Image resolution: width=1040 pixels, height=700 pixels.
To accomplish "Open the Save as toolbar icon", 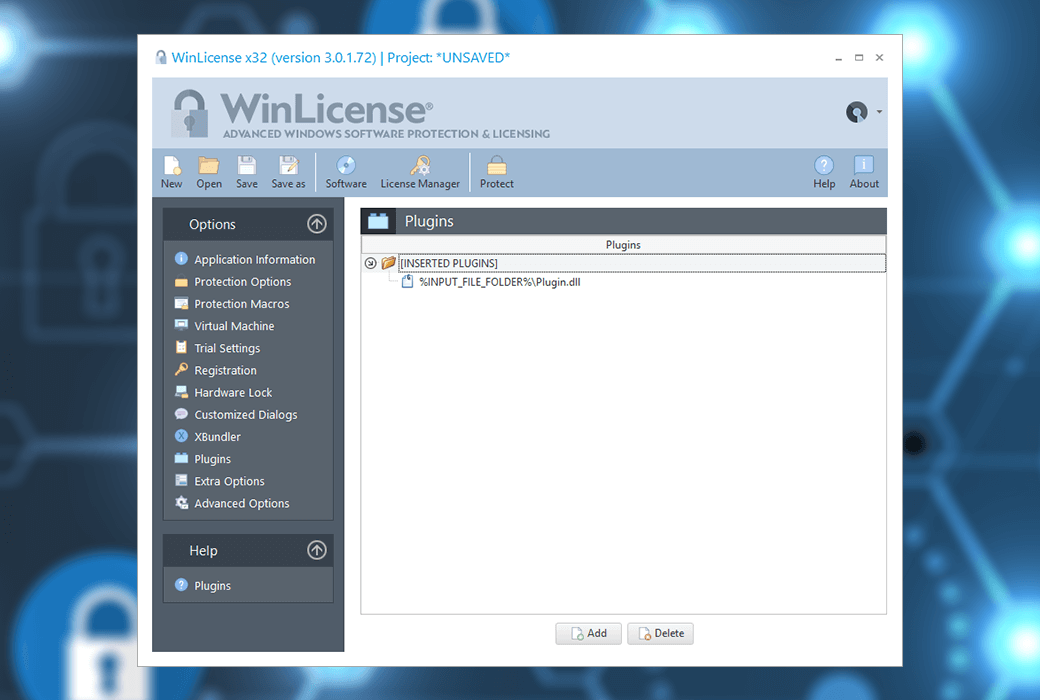I will 288,171.
